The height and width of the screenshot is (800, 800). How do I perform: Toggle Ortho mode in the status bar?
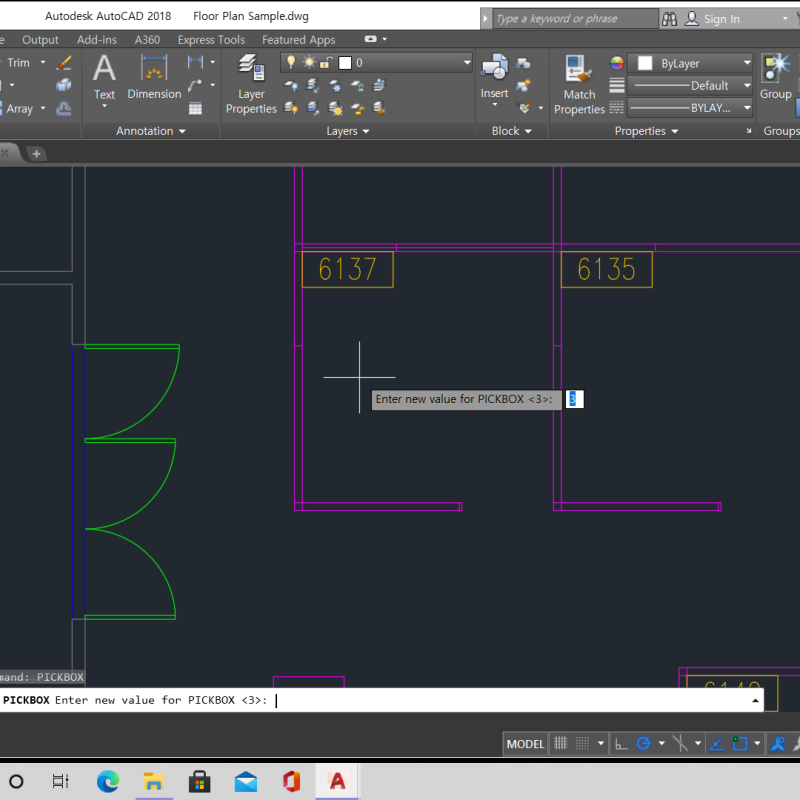(621, 744)
